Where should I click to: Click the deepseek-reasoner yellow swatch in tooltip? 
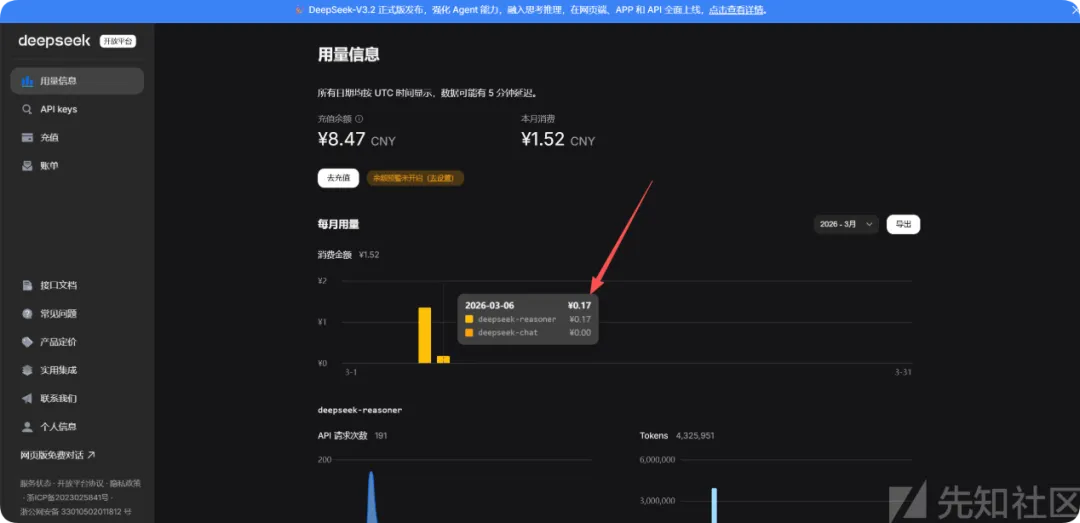tap(469, 319)
